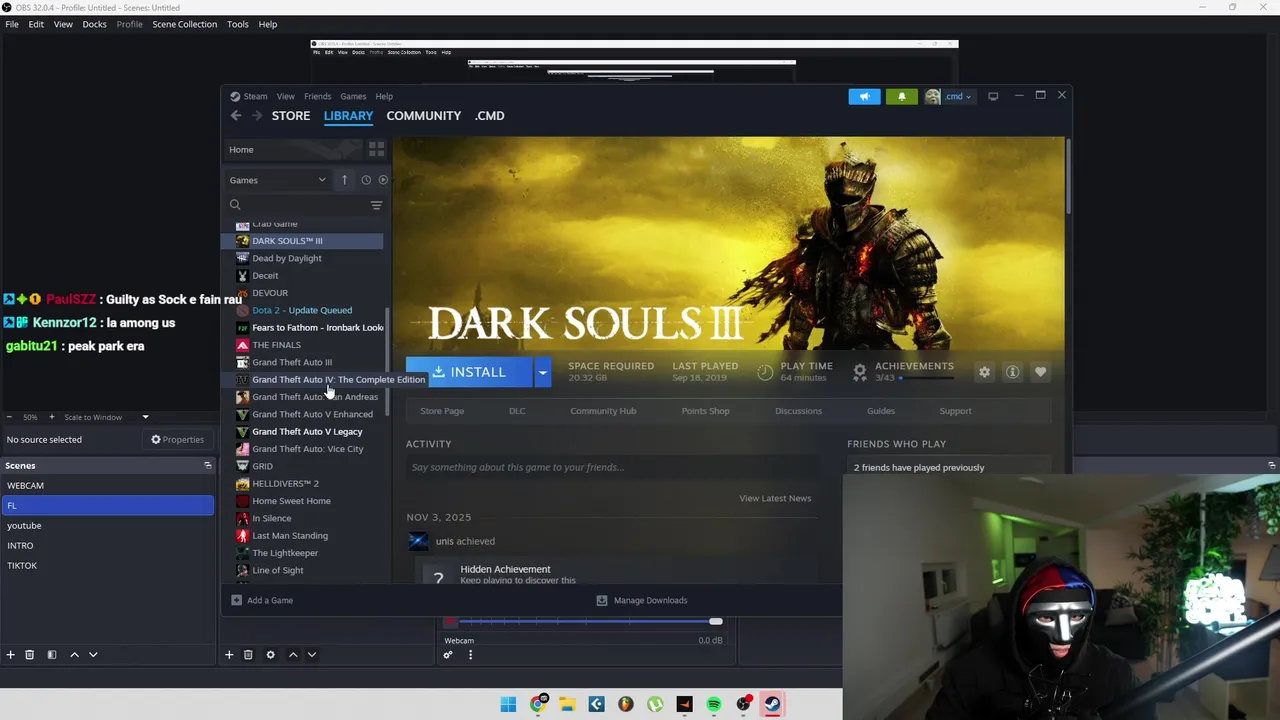Open OBS preview scaling dropdown arrow
This screenshot has height=720, width=1280.
pyautogui.click(x=145, y=417)
